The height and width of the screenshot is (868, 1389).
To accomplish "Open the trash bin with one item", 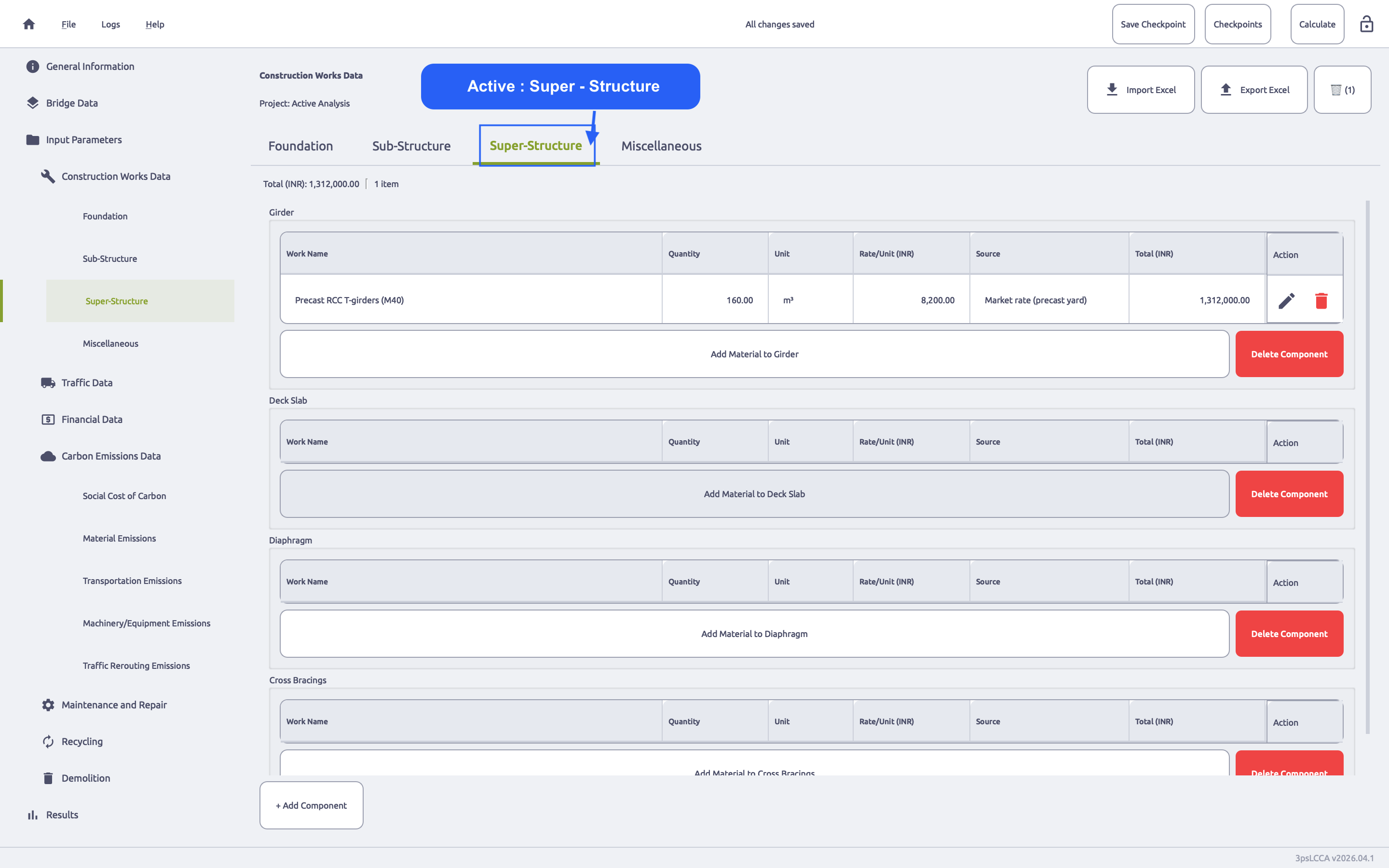I will coord(1343,90).
